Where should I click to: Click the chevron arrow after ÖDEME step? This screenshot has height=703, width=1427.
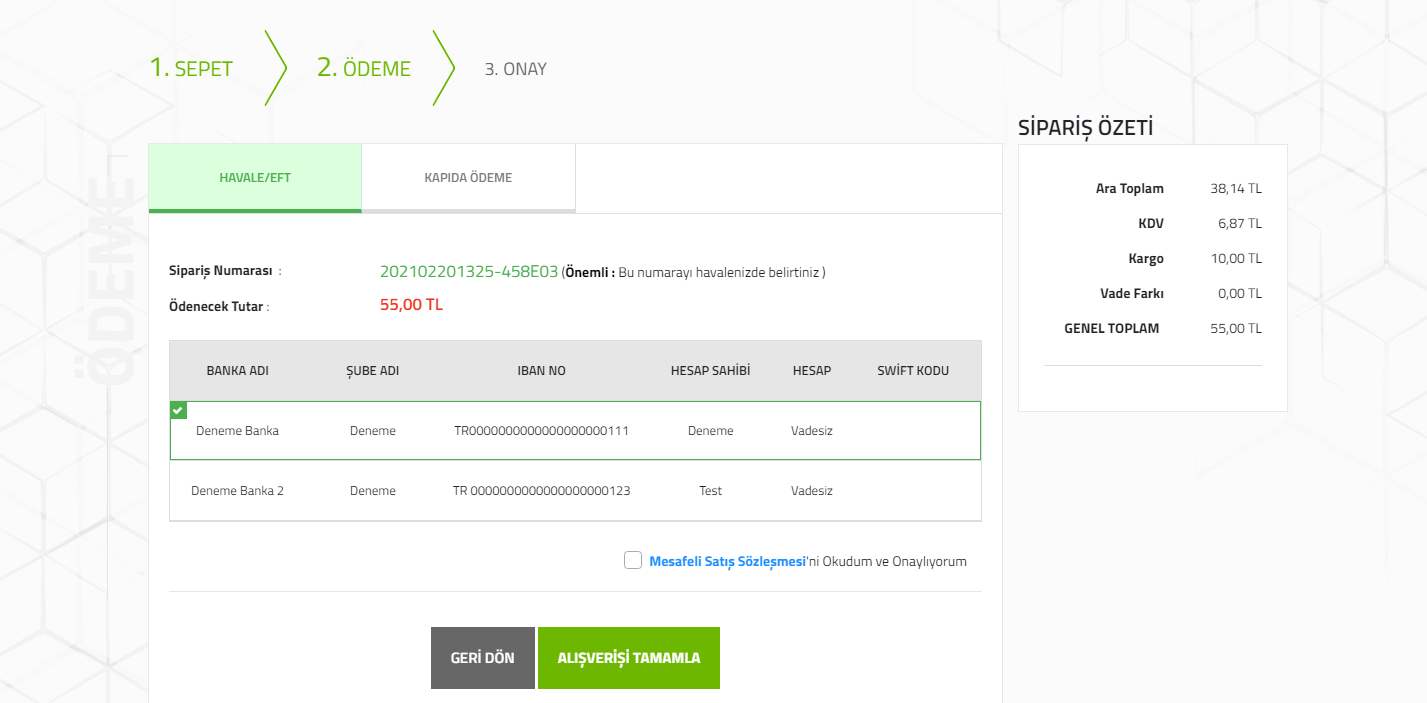tap(444, 68)
